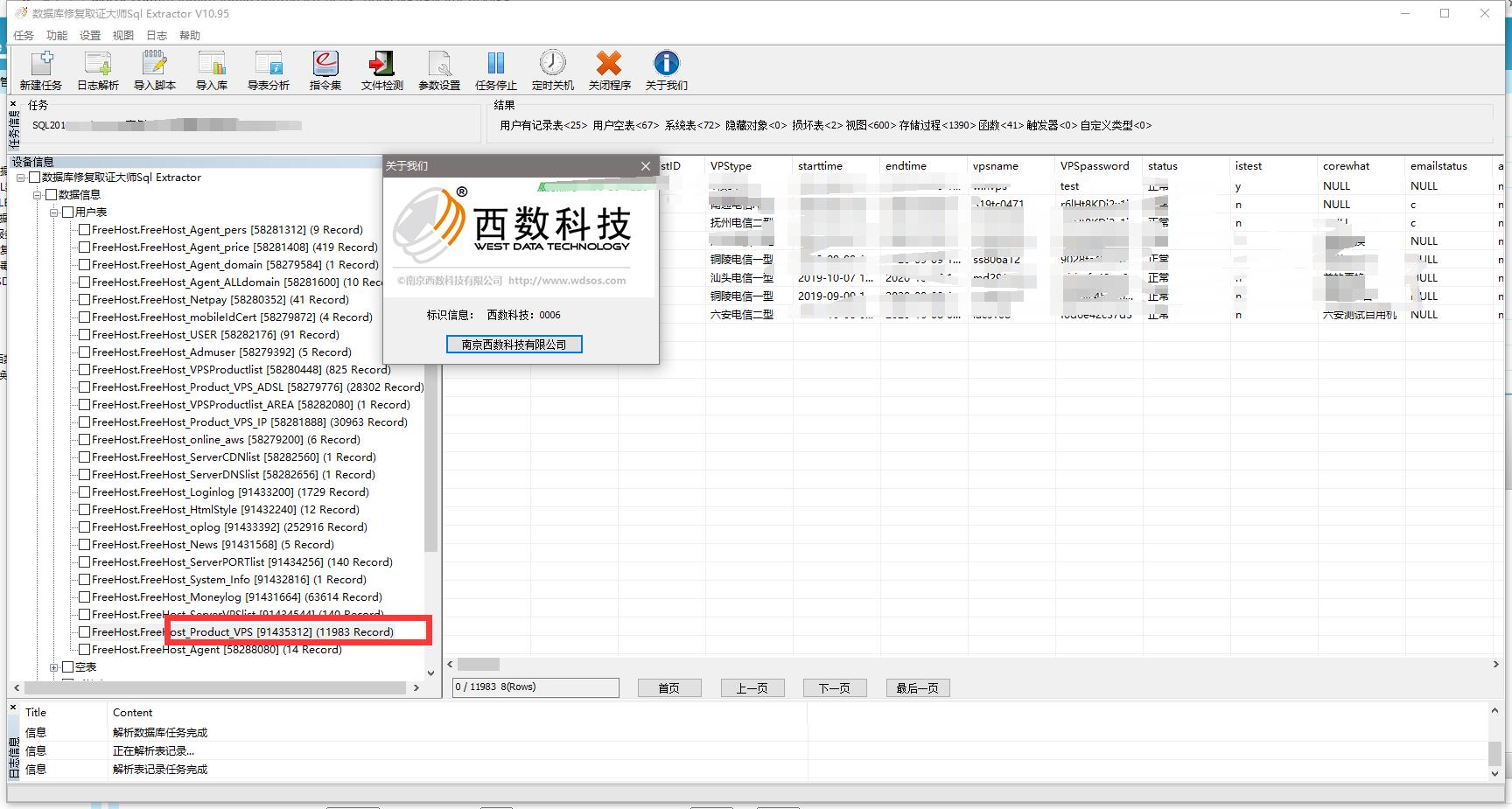Click the starttime column header
The image size is (1512, 809).
click(x=836, y=165)
